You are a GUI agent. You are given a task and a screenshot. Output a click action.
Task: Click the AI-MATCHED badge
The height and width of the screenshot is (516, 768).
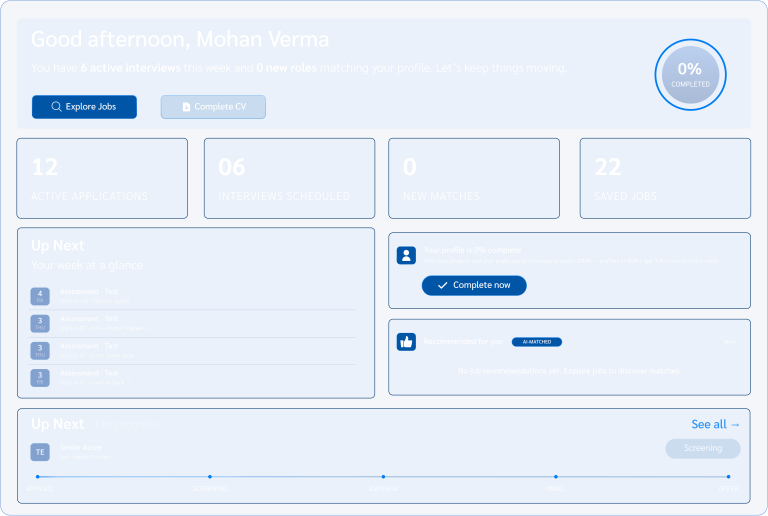(x=537, y=342)
